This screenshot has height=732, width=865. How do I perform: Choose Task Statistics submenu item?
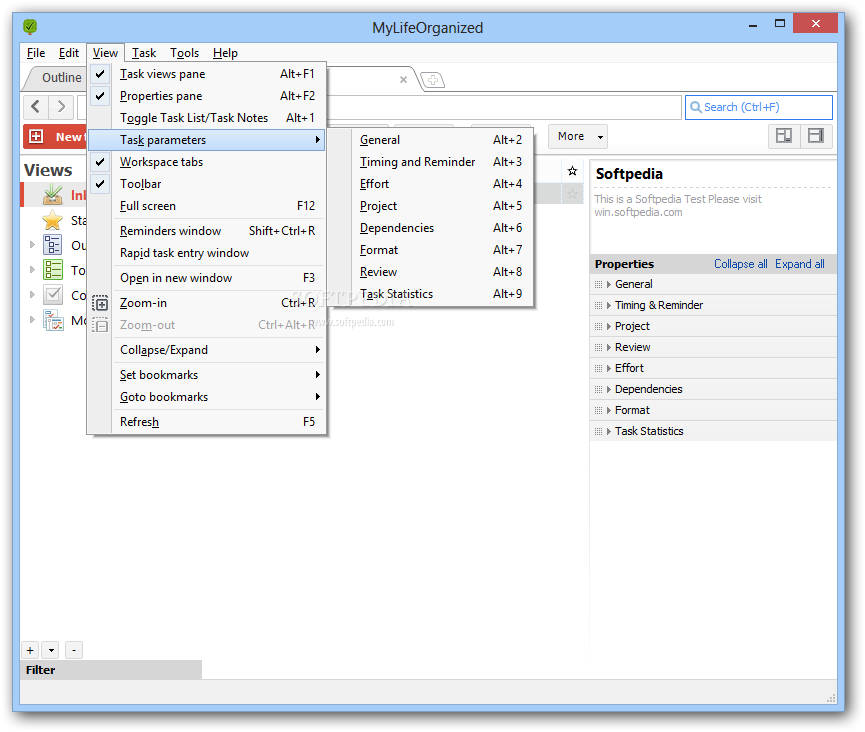(430, 294)
